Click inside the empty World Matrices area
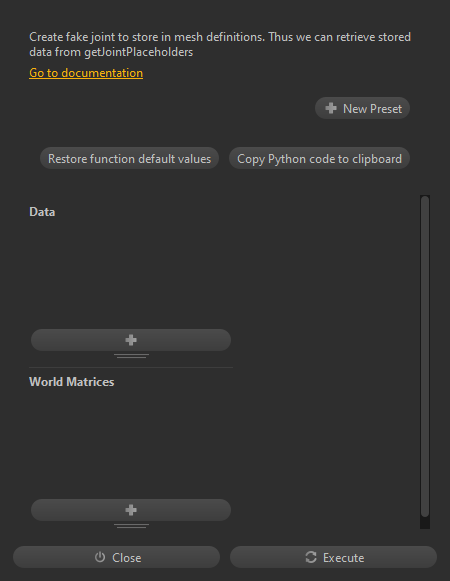The image size is (450, 581). point(131,444)
